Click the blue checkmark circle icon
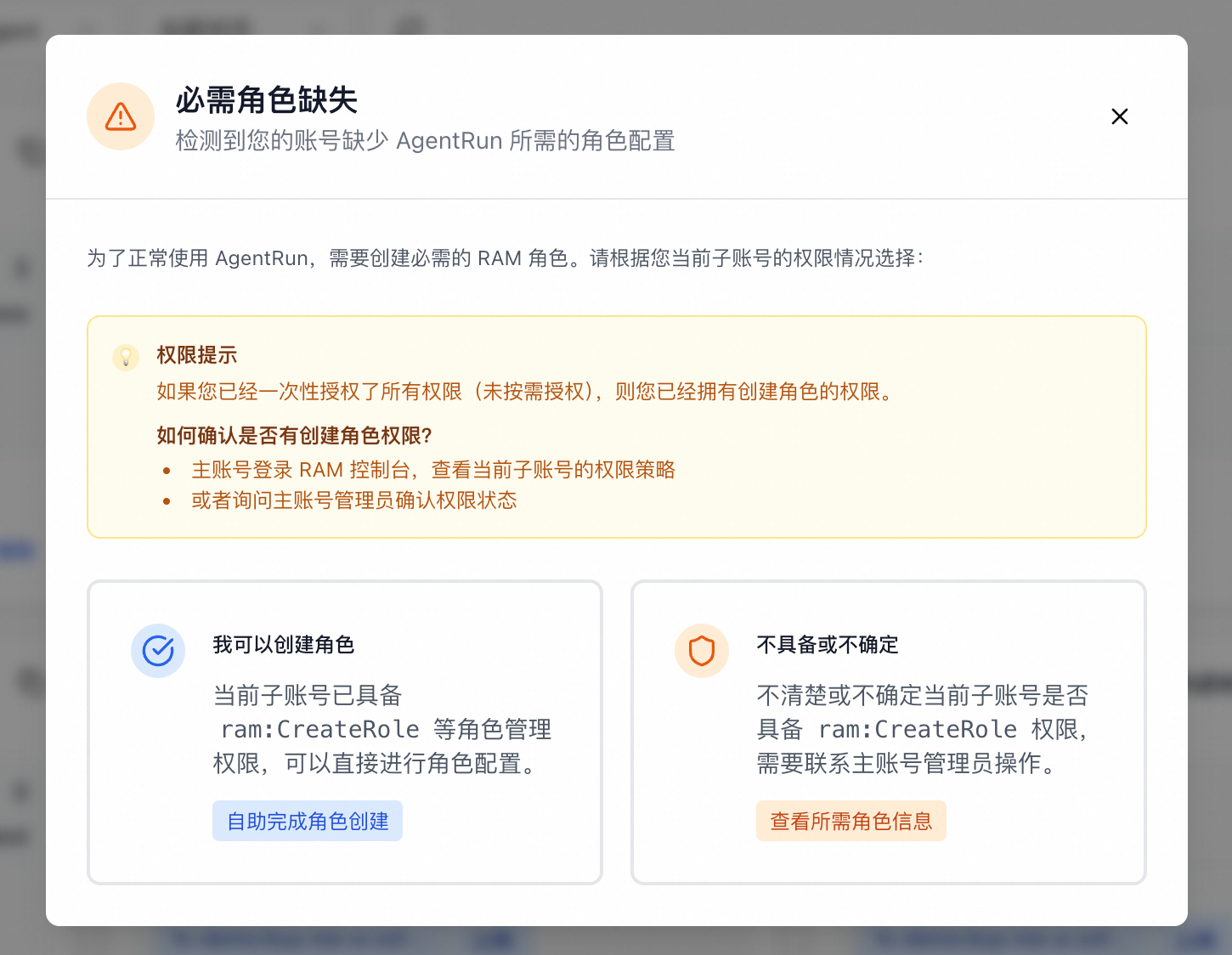1232x955 pixels. 158,651
